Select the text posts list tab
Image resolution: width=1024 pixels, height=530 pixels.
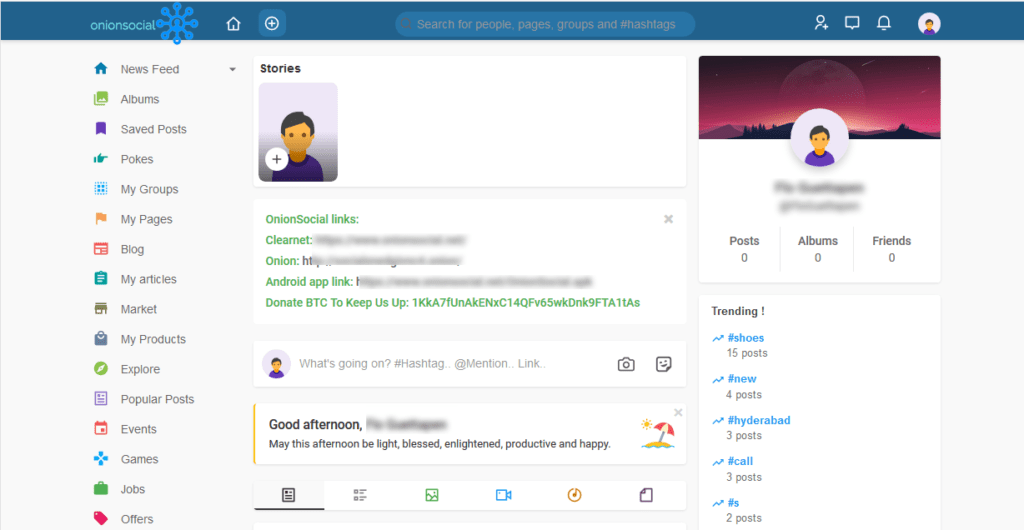point(360,495)
